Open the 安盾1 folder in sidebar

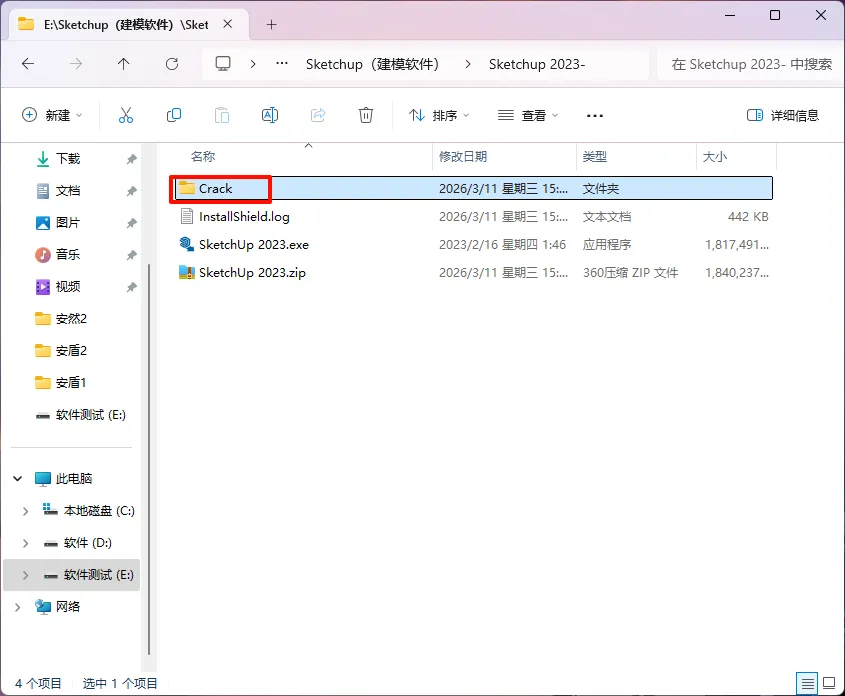71,382
